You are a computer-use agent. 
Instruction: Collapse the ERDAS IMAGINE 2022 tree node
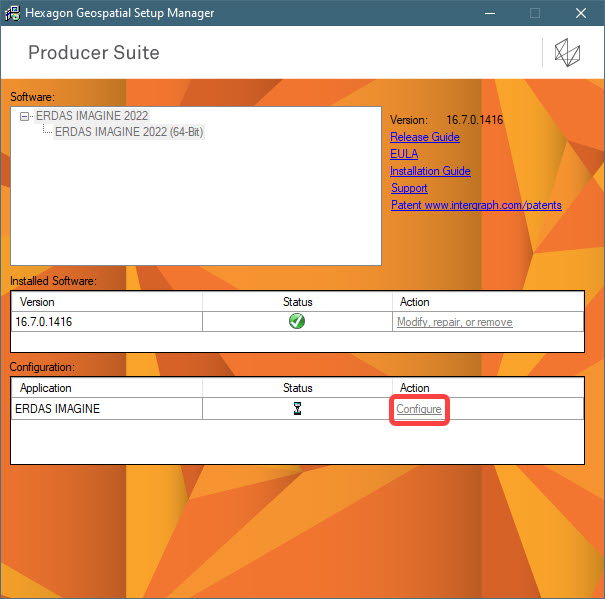[24, 116]
